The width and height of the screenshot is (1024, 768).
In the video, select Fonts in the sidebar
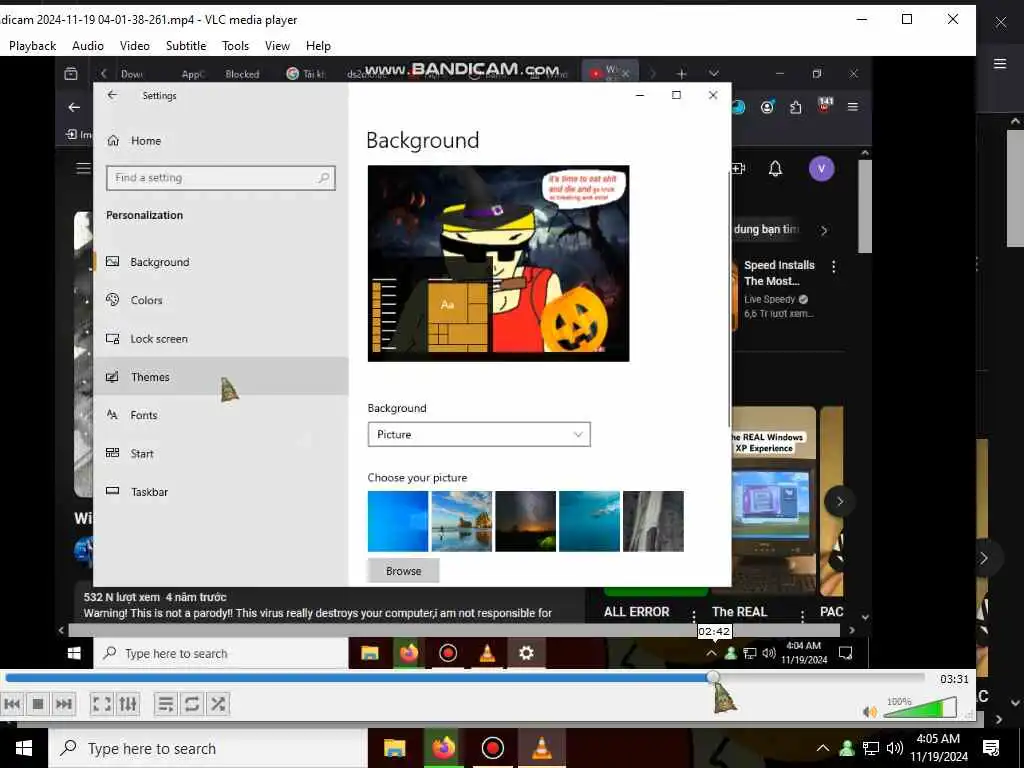[x=221, y=415]
